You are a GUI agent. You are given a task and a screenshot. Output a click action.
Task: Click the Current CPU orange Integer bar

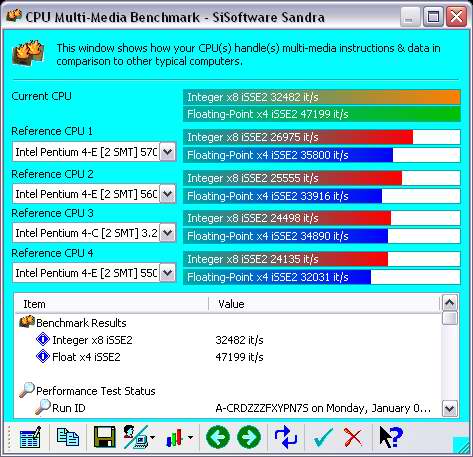pos(322,97)
